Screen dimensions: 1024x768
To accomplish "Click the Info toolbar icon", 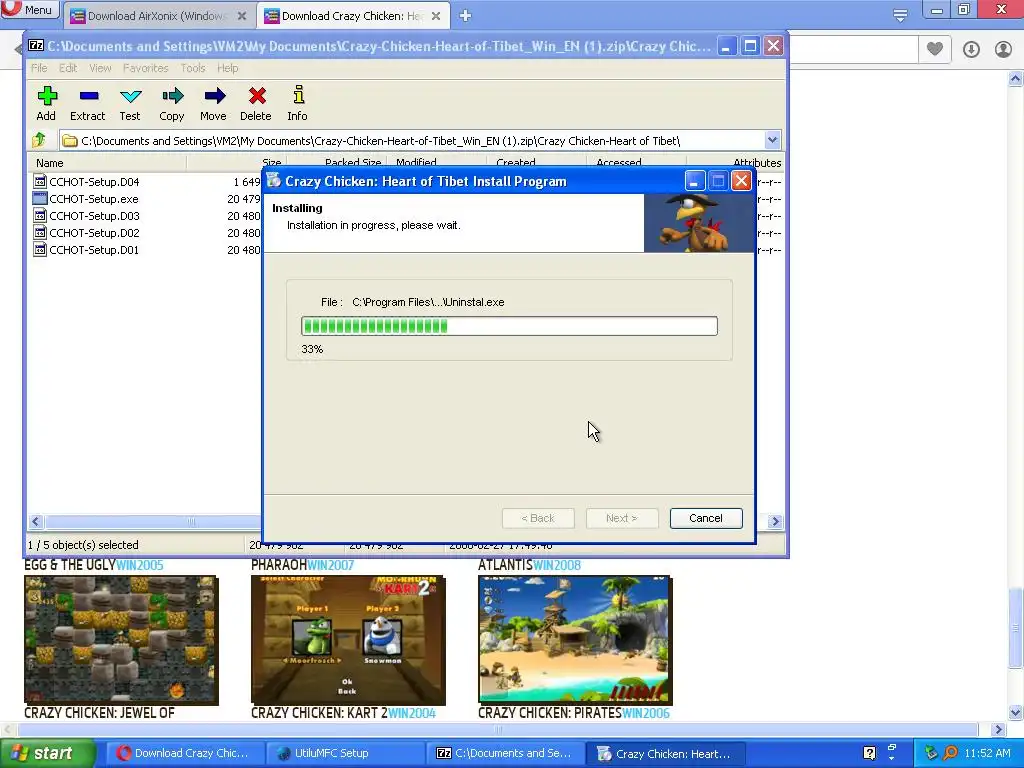I will (x=297, y=103).
